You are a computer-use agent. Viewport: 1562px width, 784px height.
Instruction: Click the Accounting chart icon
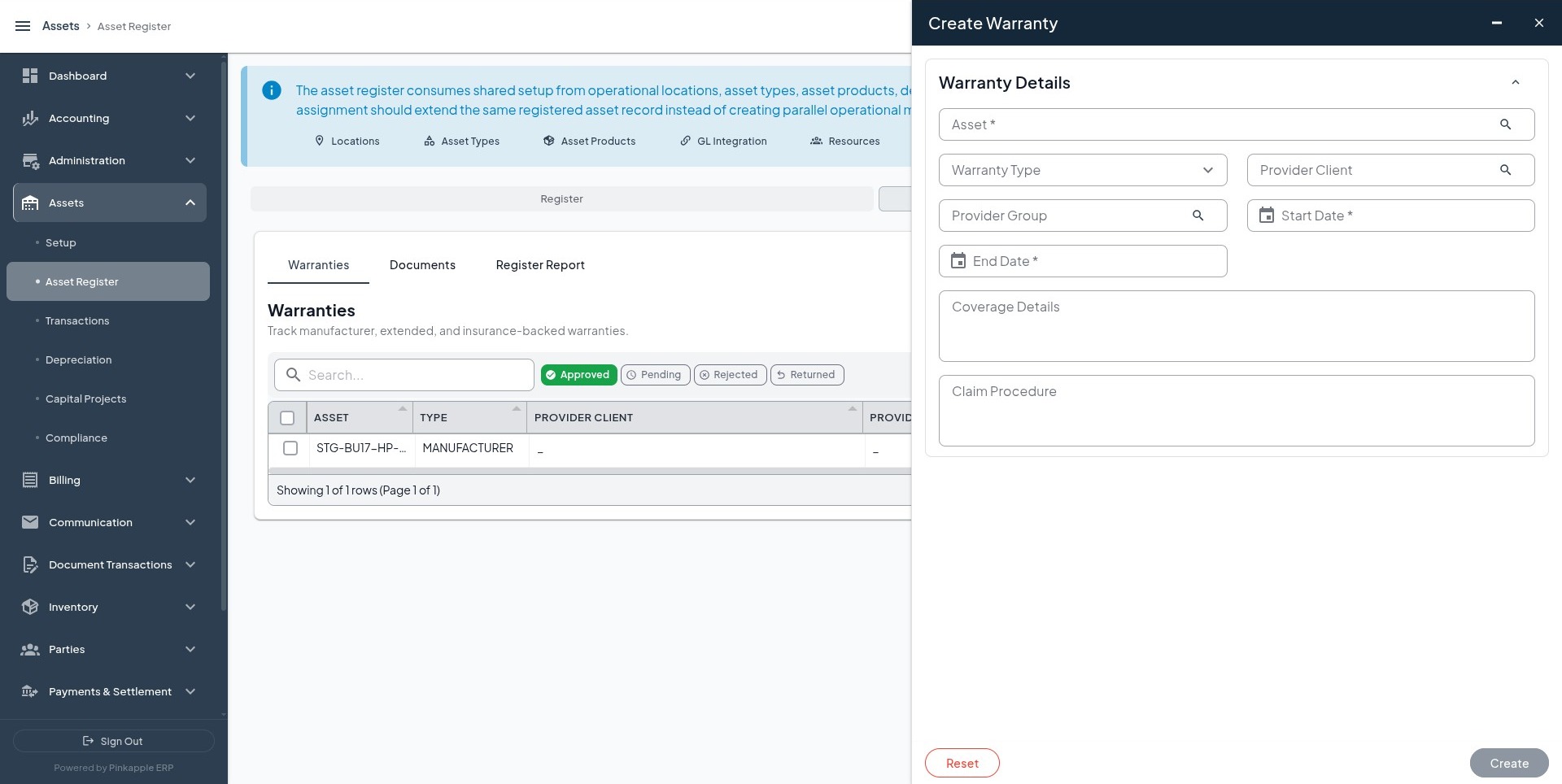tap(30, 118)
